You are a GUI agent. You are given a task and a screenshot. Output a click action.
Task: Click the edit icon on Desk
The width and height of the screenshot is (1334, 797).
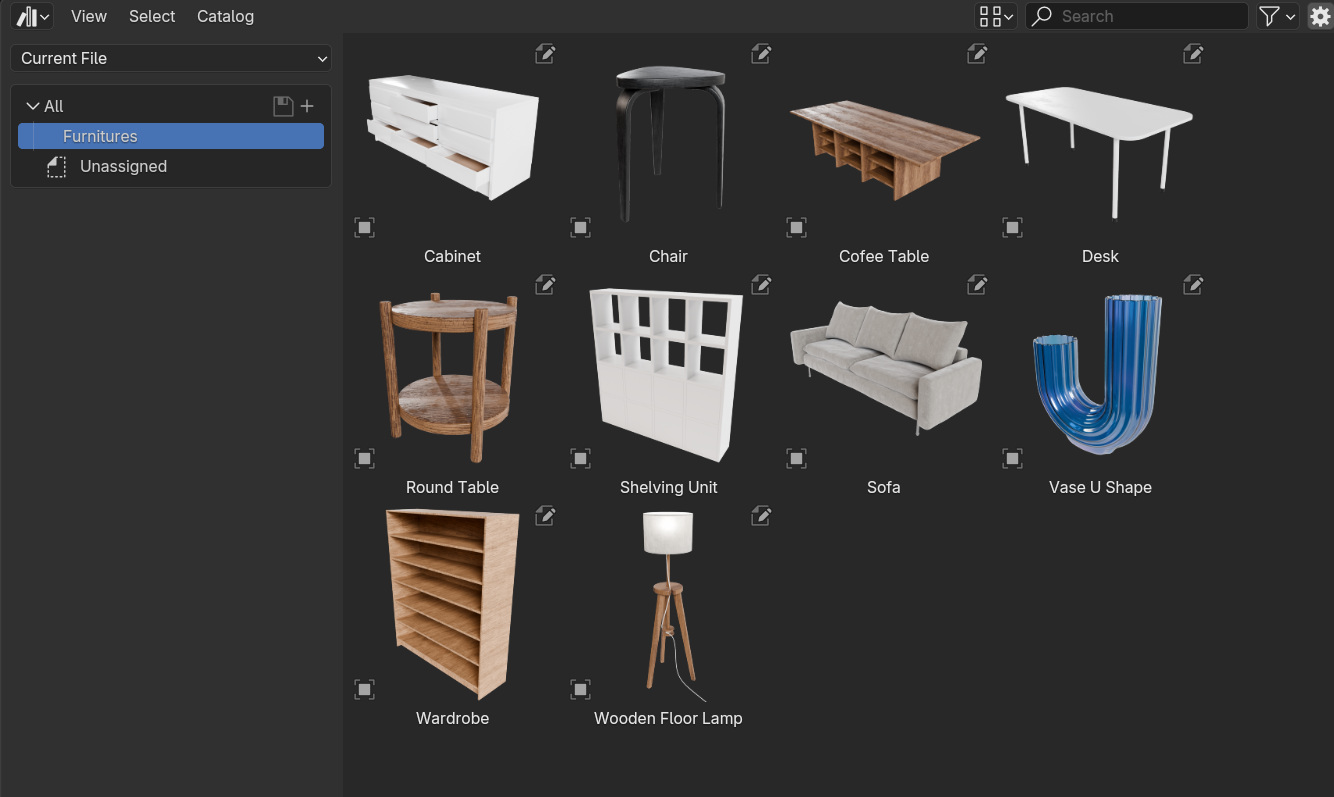pyautogui.click(x=1193, y=54)
